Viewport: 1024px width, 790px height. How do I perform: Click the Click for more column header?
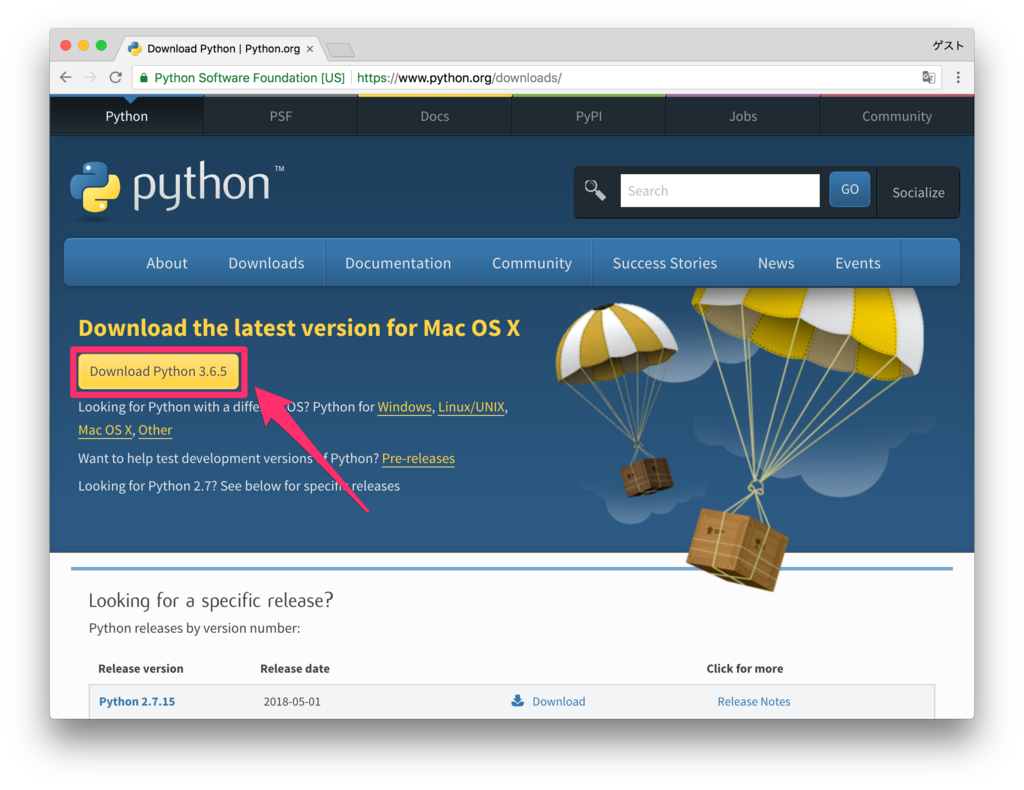click(x=744, y=669)
